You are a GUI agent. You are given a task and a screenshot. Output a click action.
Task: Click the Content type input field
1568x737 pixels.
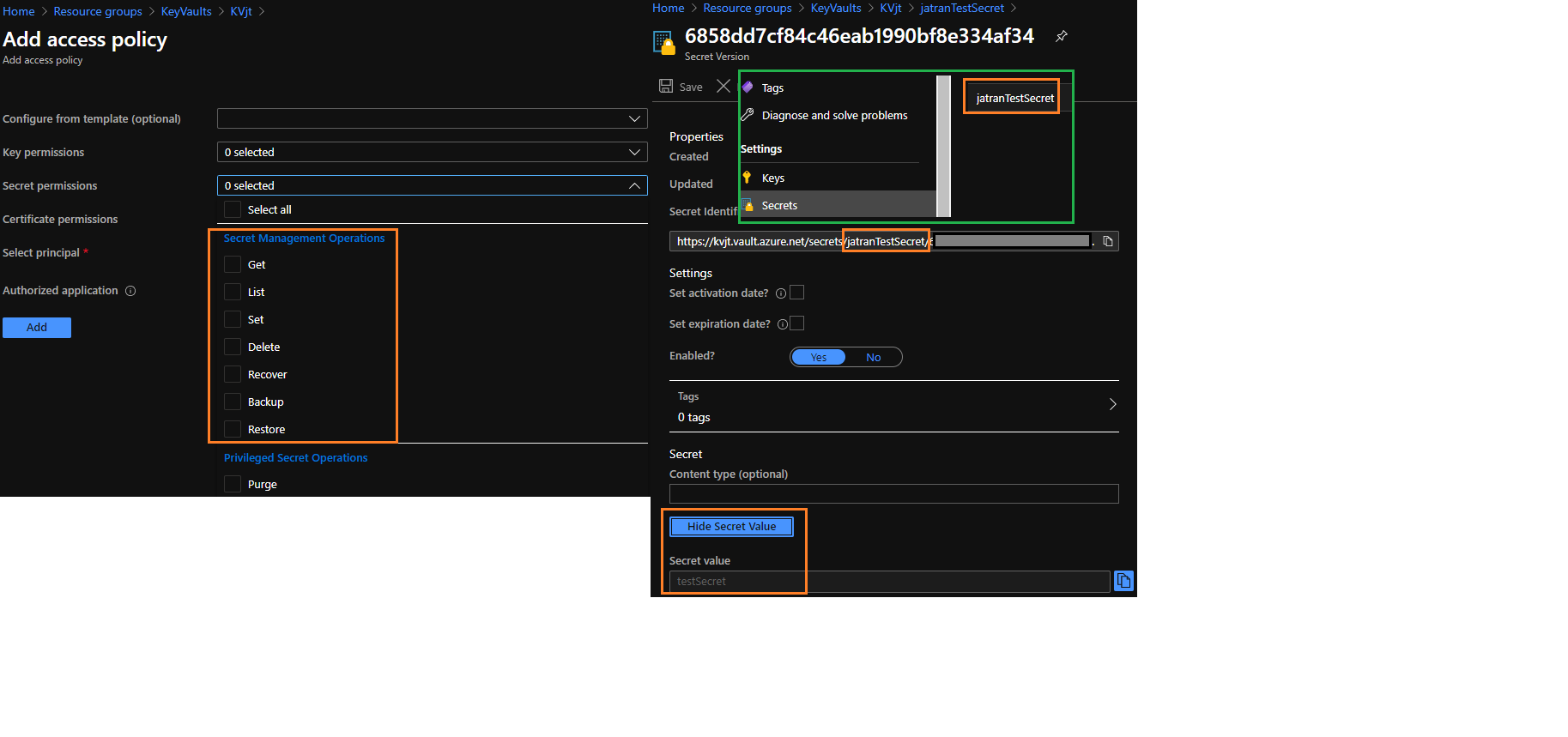point(894,493)
